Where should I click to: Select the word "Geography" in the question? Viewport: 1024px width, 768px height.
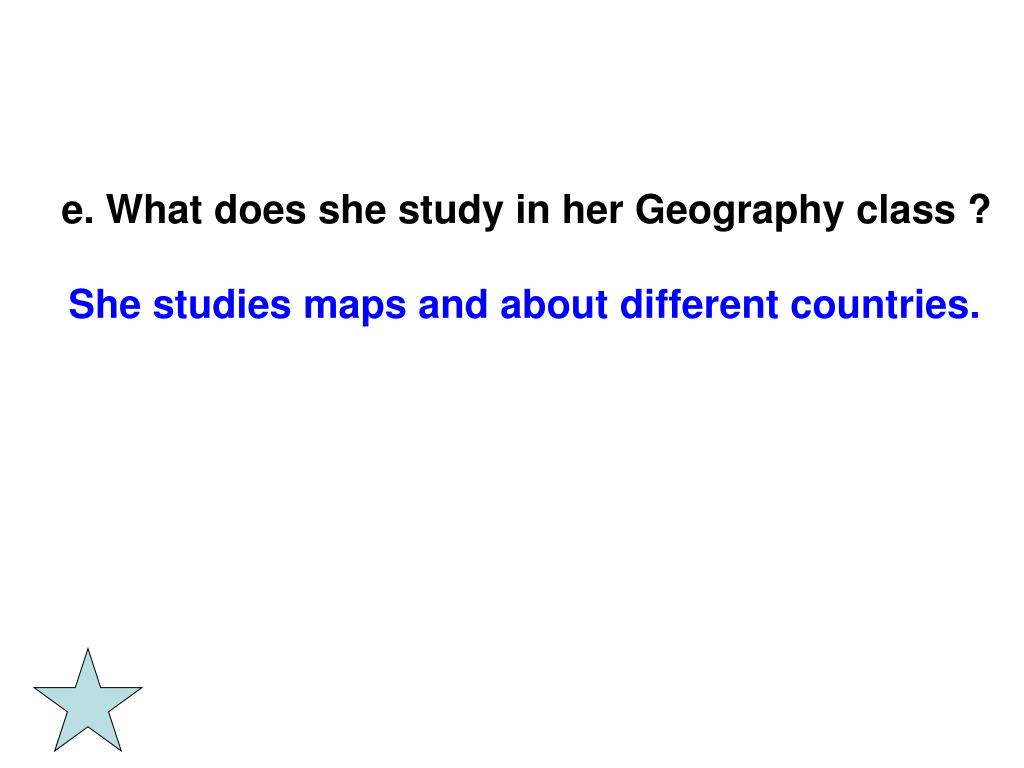point(739,212)
